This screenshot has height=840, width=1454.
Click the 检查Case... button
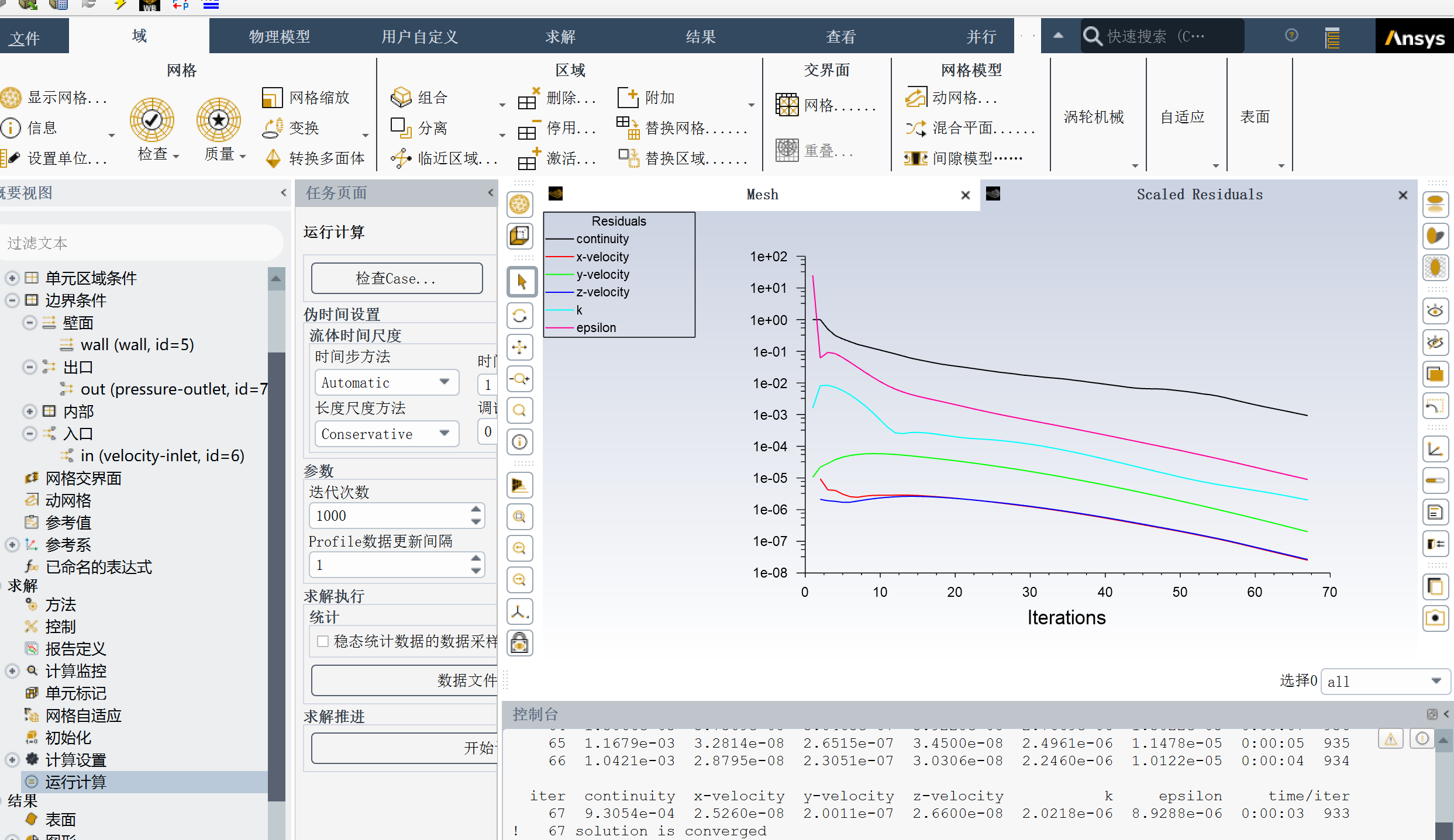point(397,279)
